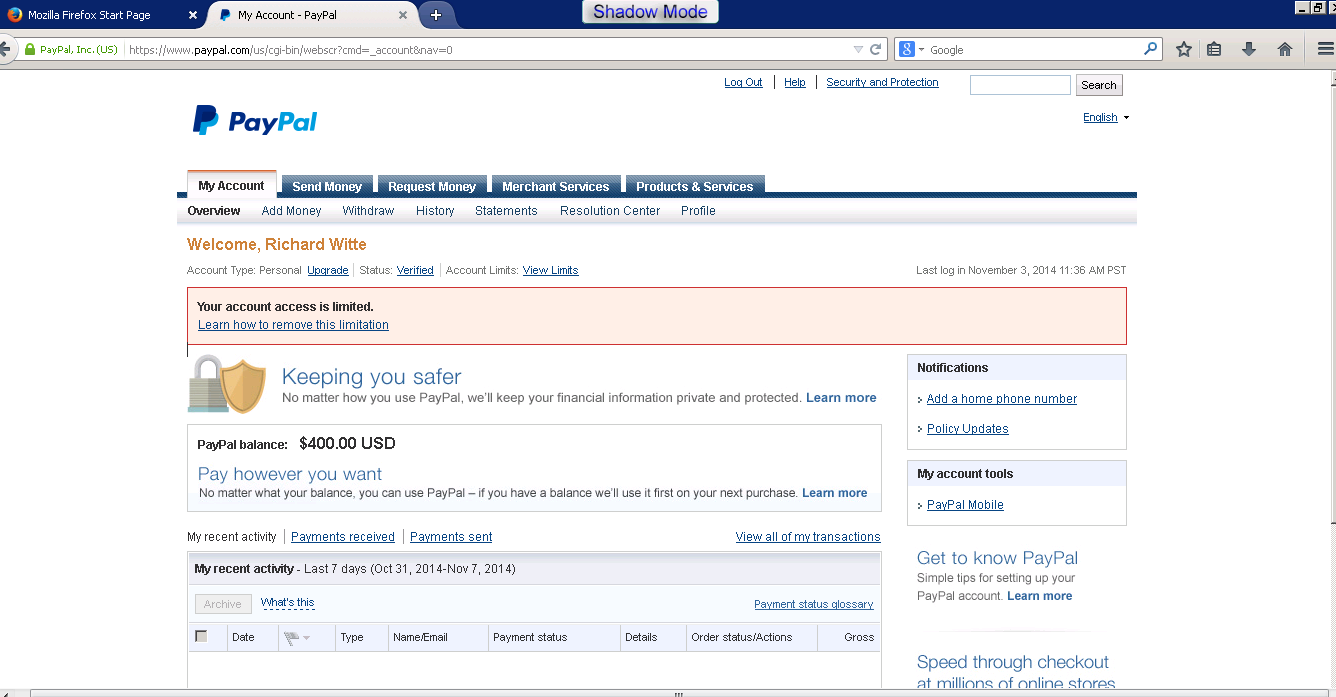
Task: Click the Gross column header
Action: click(x=859, y=637)
